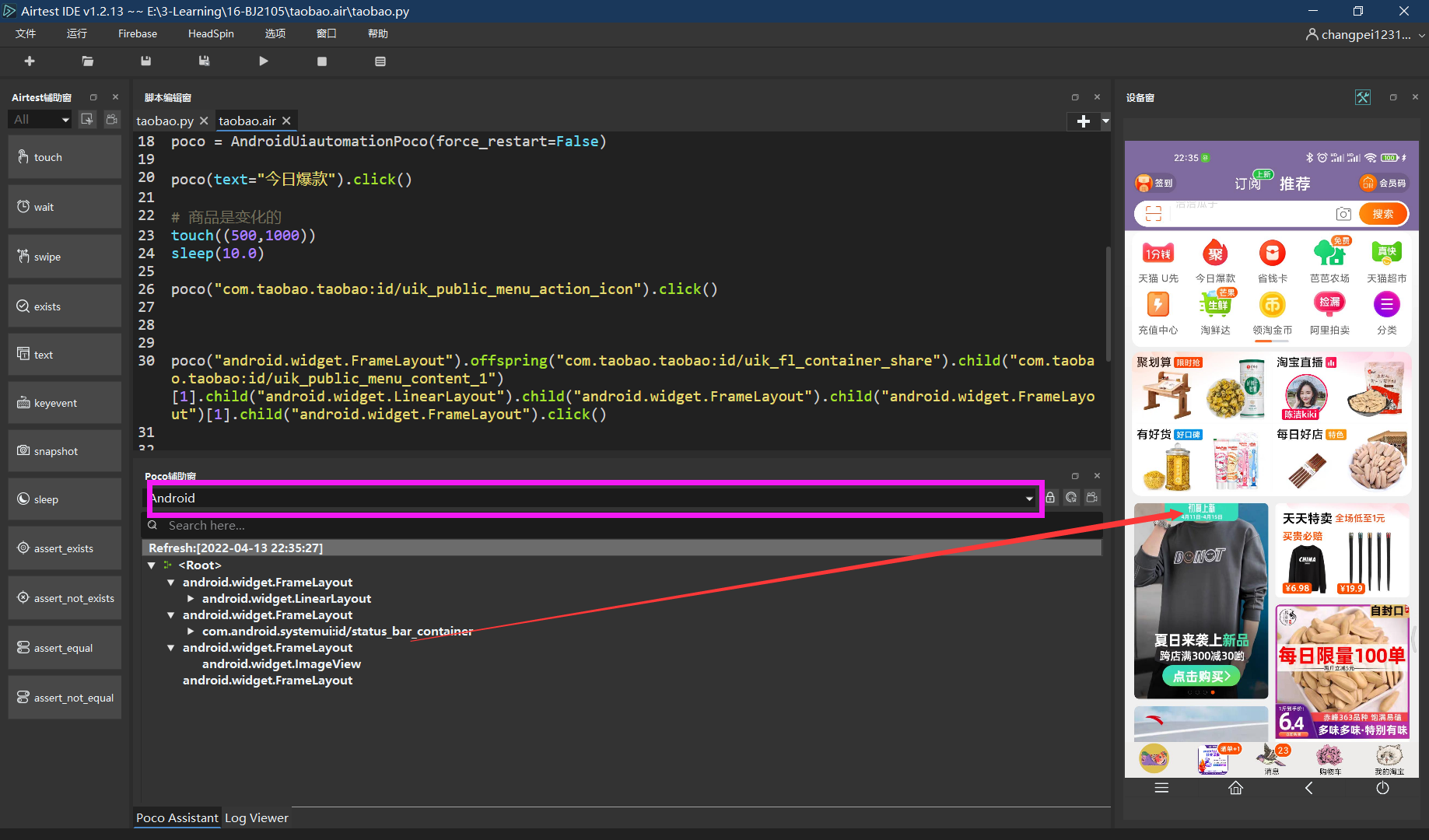Tap the device Home navigation button

pyautogui.click(x=1235, y=788)
